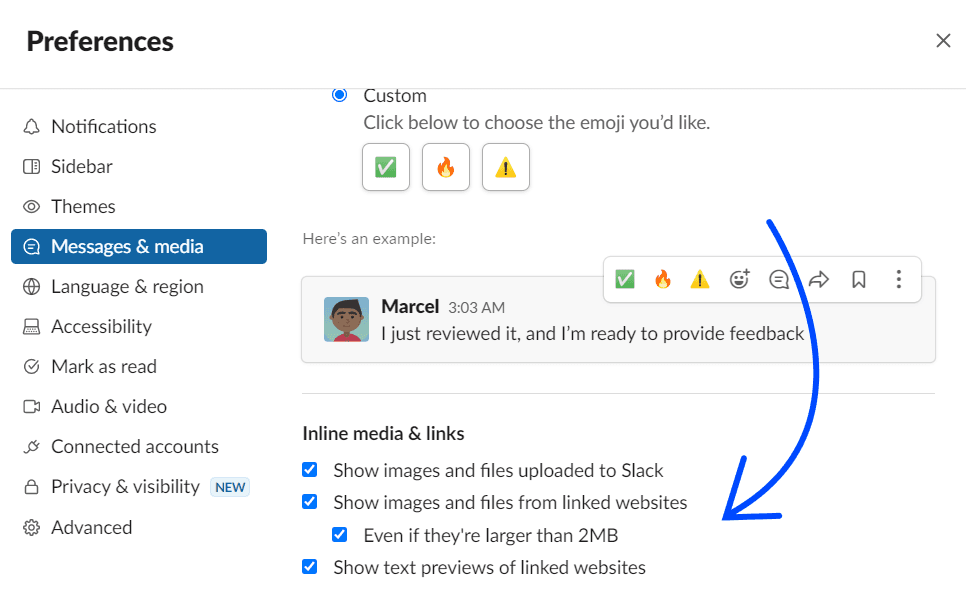Uncheck Show images and files uploaded to Slack
This screenshot has width=966, height=603.
point(310,470)
